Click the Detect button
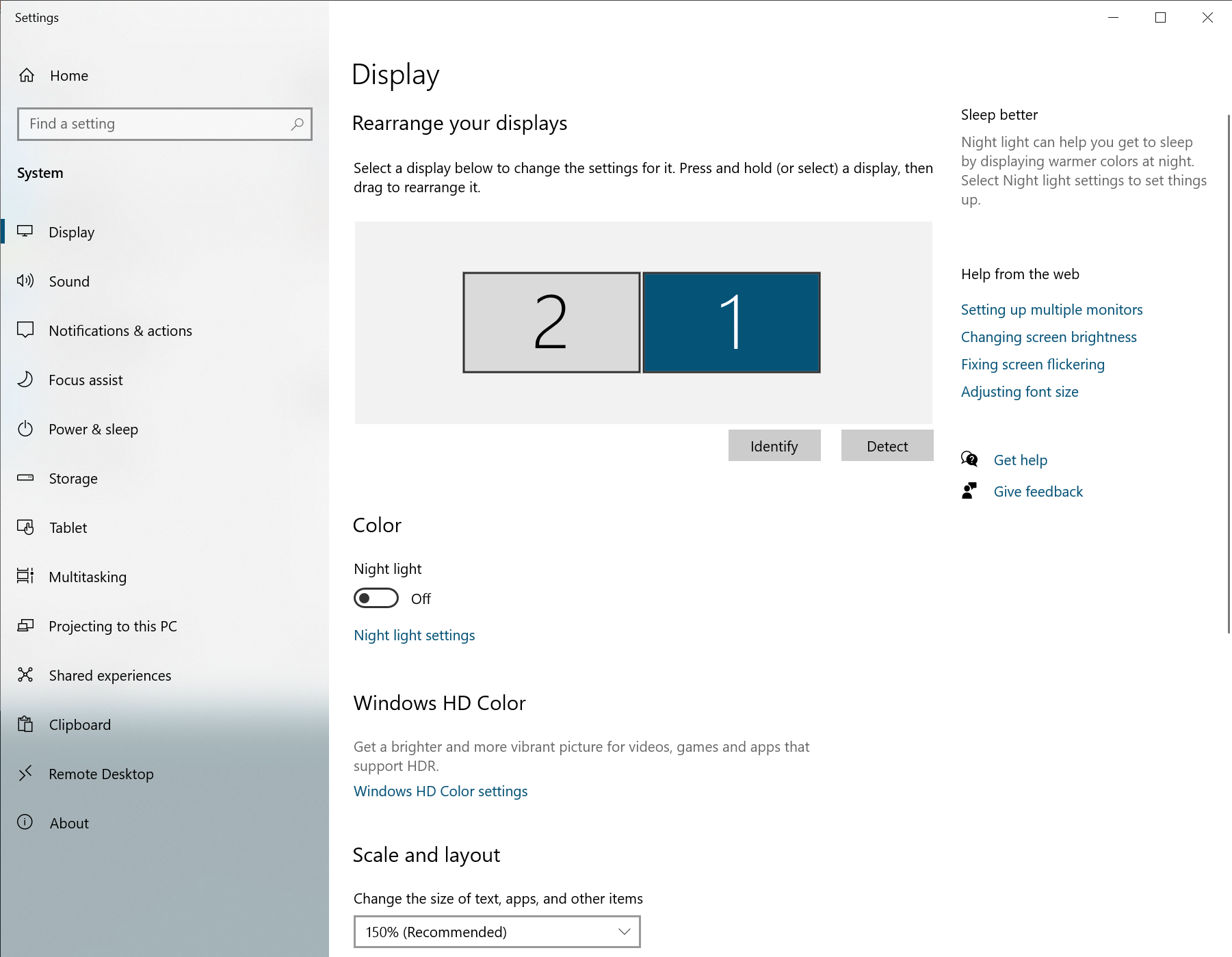This screenshot has width=1232, height=957. coord(887,445)
